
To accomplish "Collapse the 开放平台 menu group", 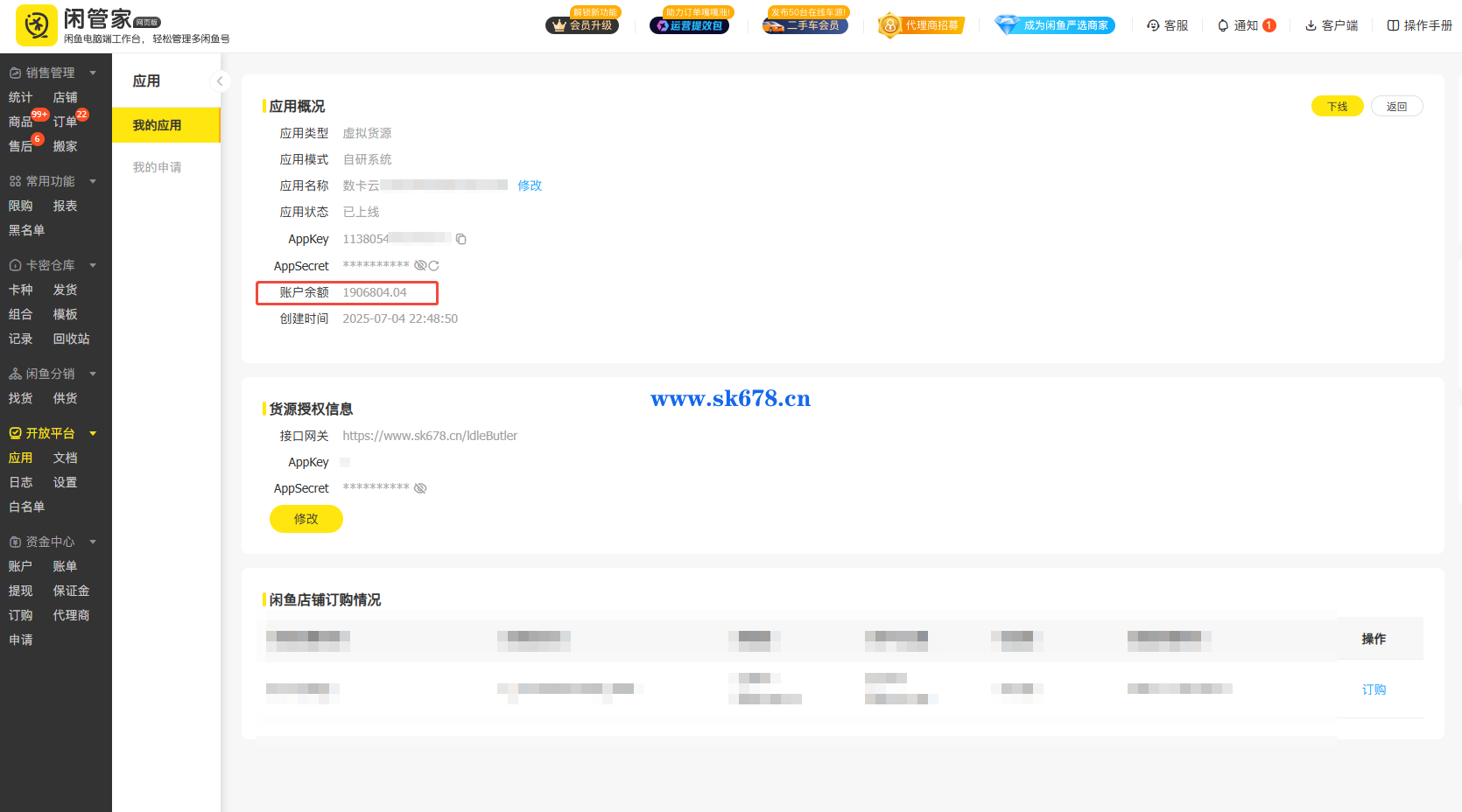I will click(93, 433).
